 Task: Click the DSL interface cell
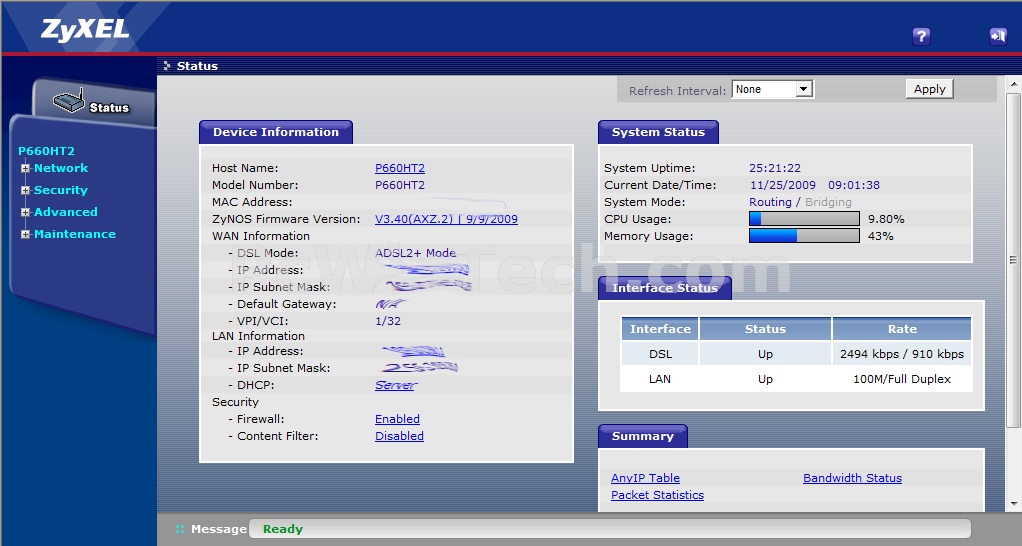point(660,354)
